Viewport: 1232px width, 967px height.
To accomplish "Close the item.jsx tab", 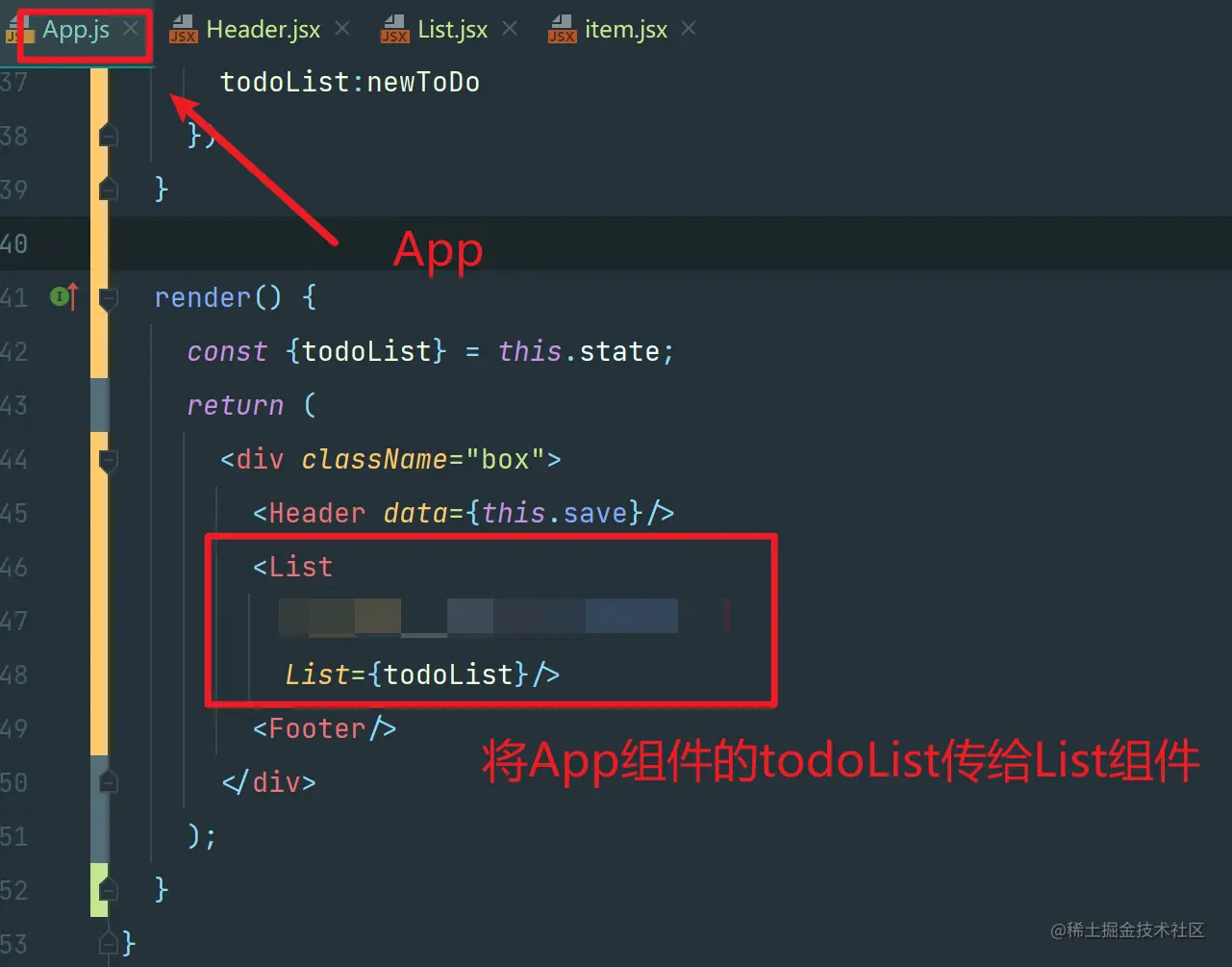I will pos(689,29).
